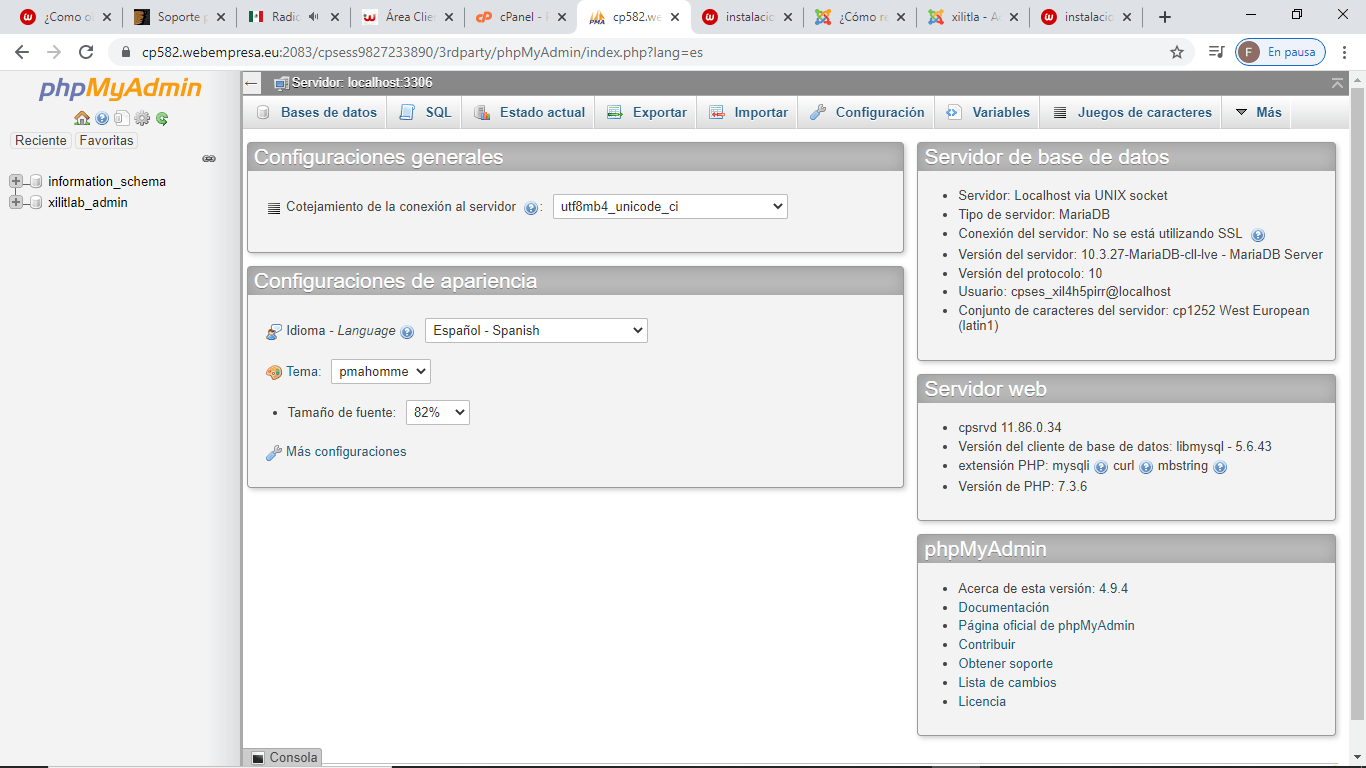This screenshot has height=768, width=1366.
Task: Open the Contribuir link
Action: tap(986, 645)
